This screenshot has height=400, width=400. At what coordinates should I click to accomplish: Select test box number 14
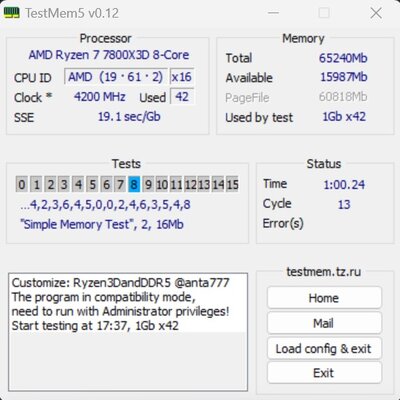coord(218,184)
